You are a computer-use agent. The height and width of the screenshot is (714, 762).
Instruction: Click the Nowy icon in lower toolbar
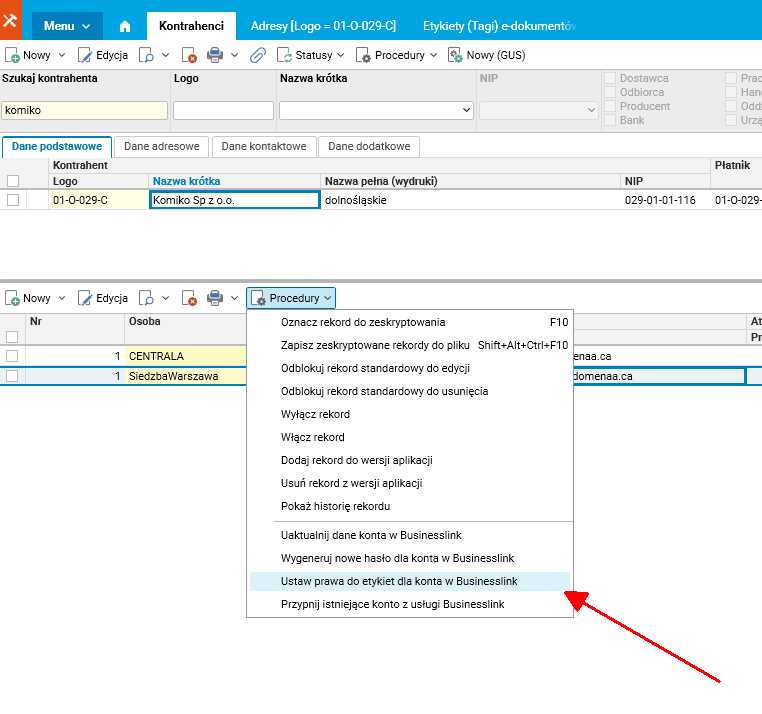12,298
